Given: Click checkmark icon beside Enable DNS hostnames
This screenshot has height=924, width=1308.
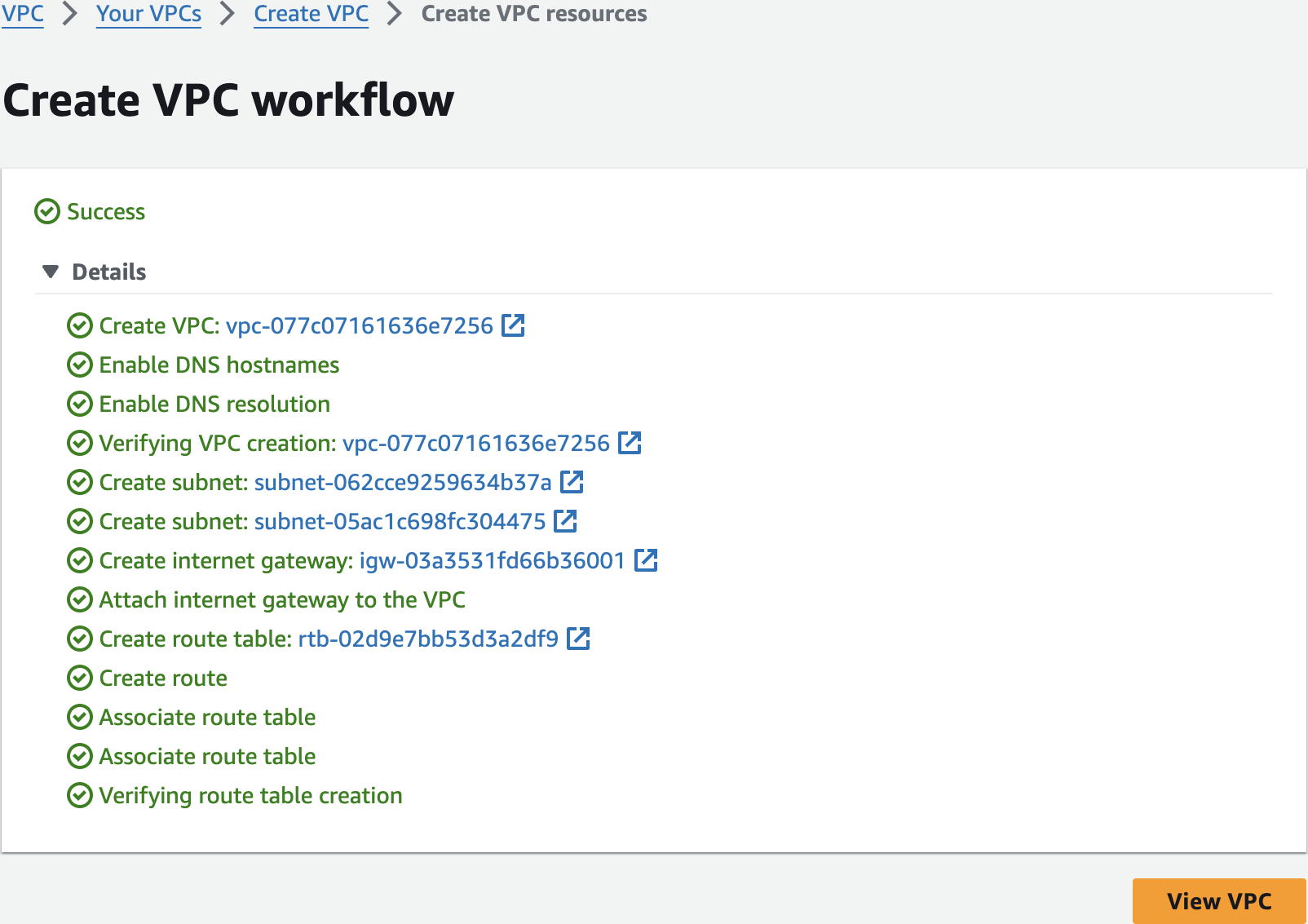Looking at the screenshot, I should pyautogui.click(x=79, y=365).
